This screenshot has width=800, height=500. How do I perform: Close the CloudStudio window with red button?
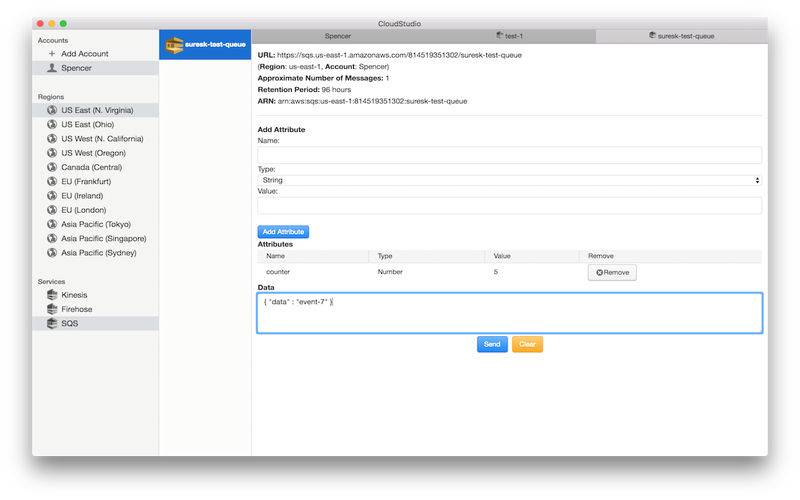40,23
